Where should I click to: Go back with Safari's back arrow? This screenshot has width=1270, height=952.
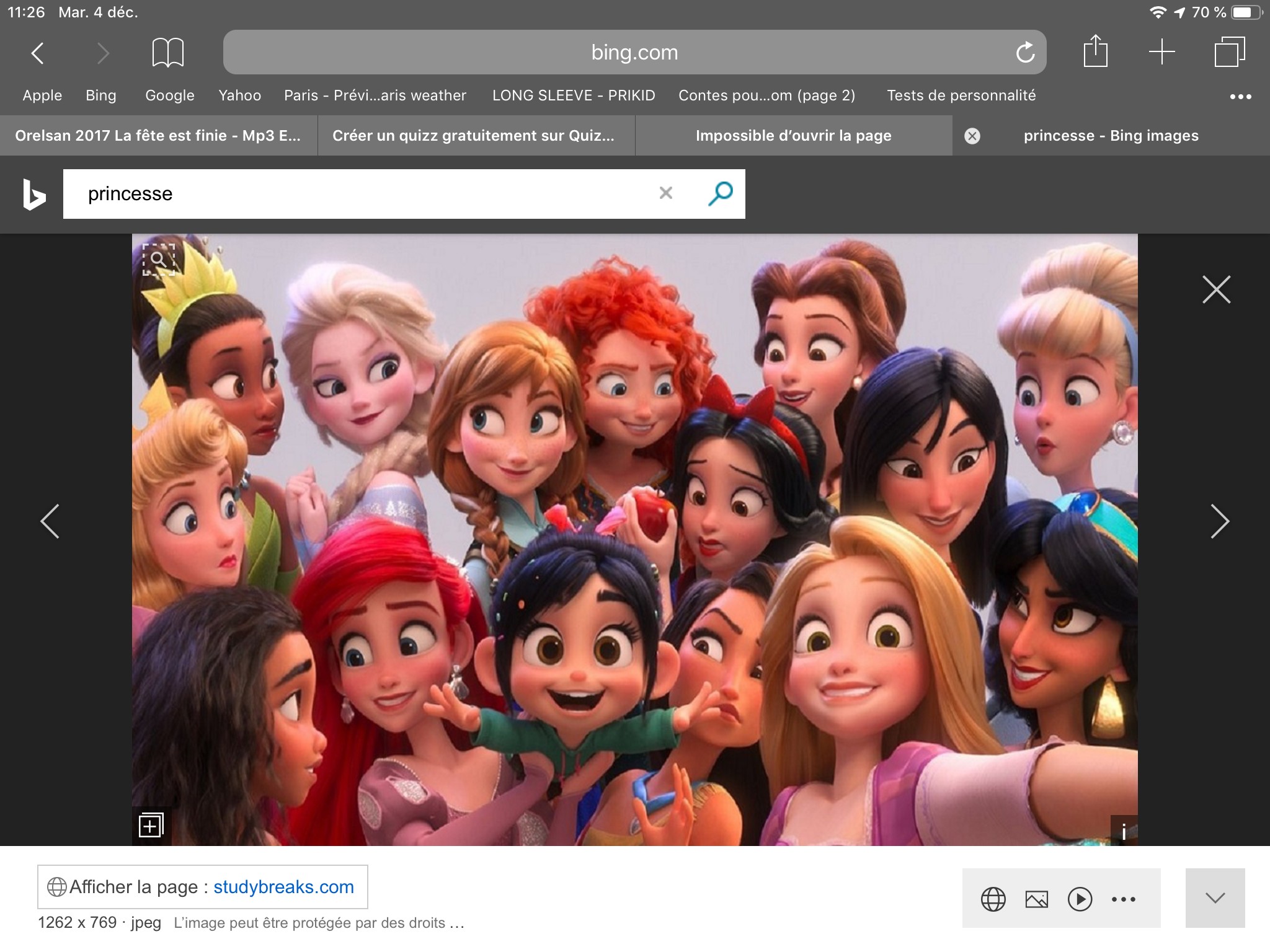[38, 53]
